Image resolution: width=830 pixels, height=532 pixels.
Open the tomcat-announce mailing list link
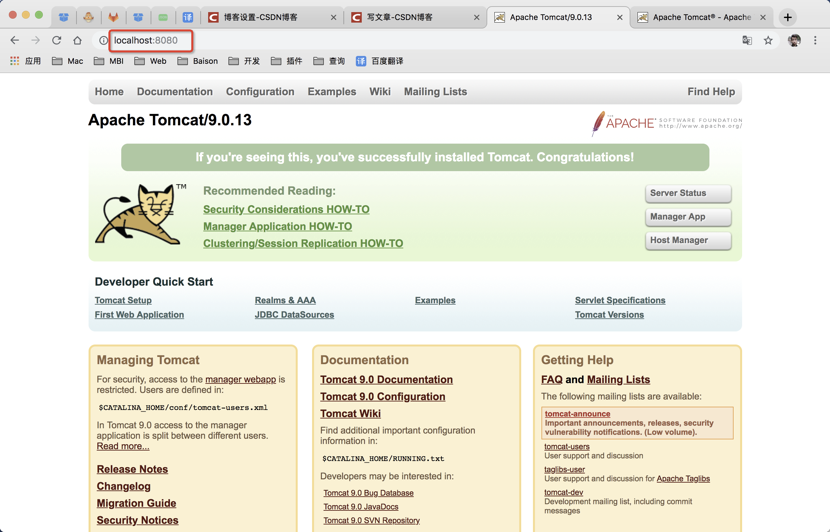(578, 414)
